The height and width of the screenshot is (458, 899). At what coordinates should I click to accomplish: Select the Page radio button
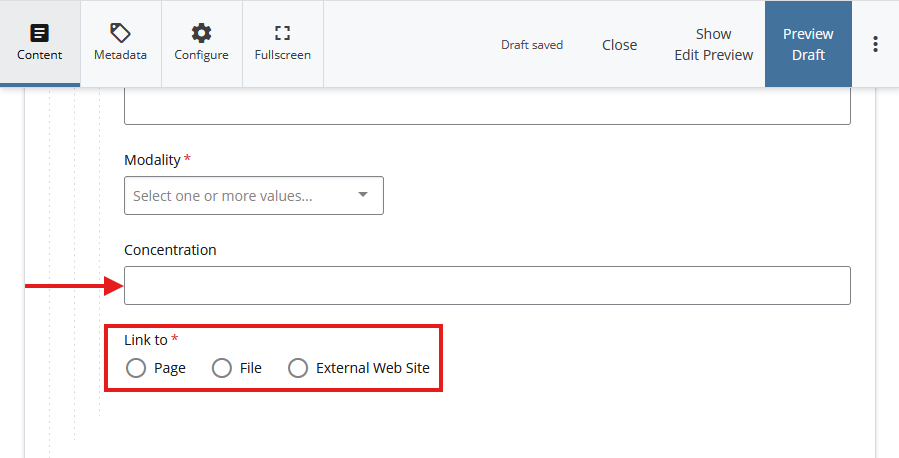point(137,368)
